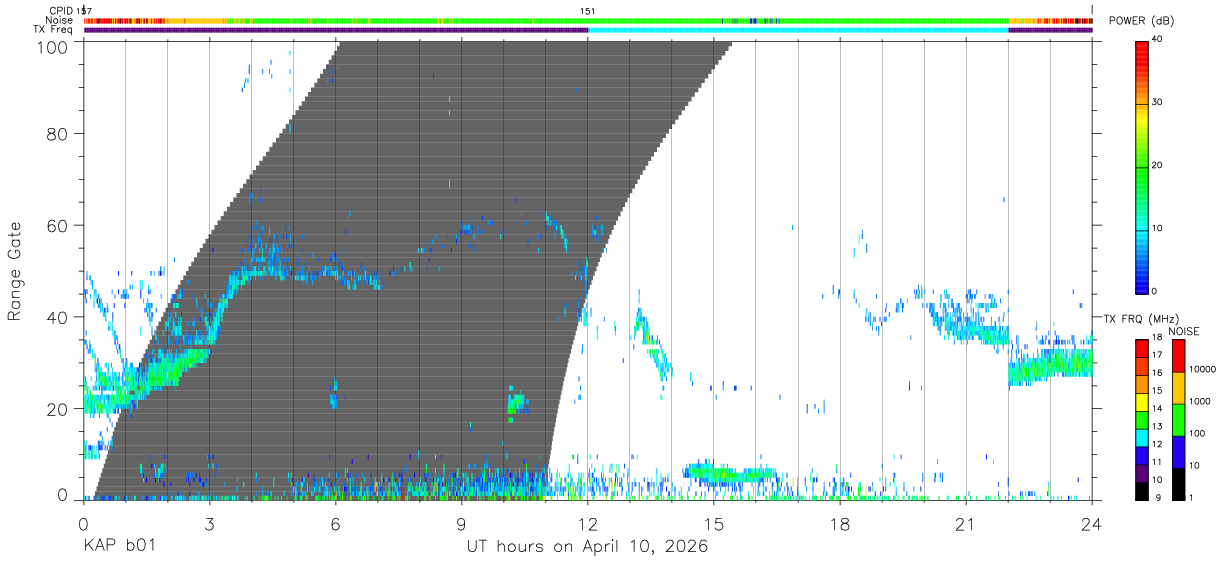Screen dimensions: 1228x567
Task: Click the 'Range Gate' y-axis label
Action: (x=15, y=271)
